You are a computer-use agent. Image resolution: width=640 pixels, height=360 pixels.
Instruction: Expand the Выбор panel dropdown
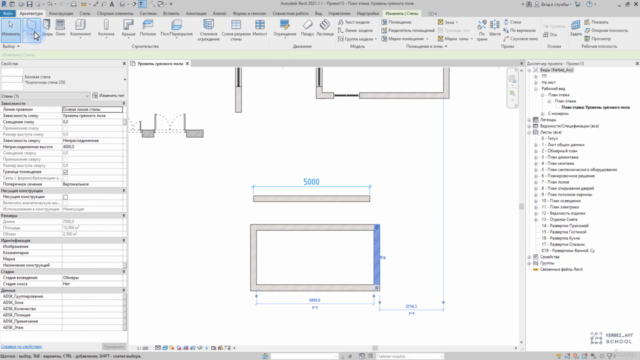click(11, 47)
